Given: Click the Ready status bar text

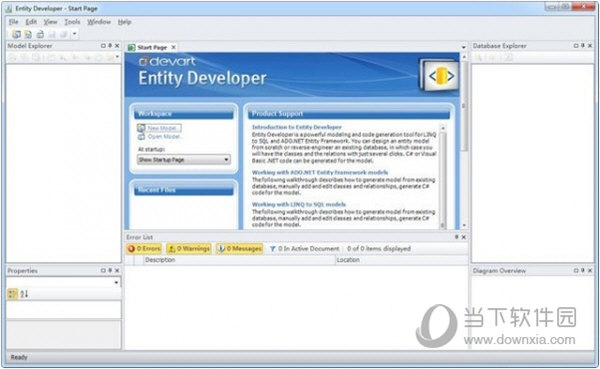Looking at the screenshot, I should click(x=19, y=357).
